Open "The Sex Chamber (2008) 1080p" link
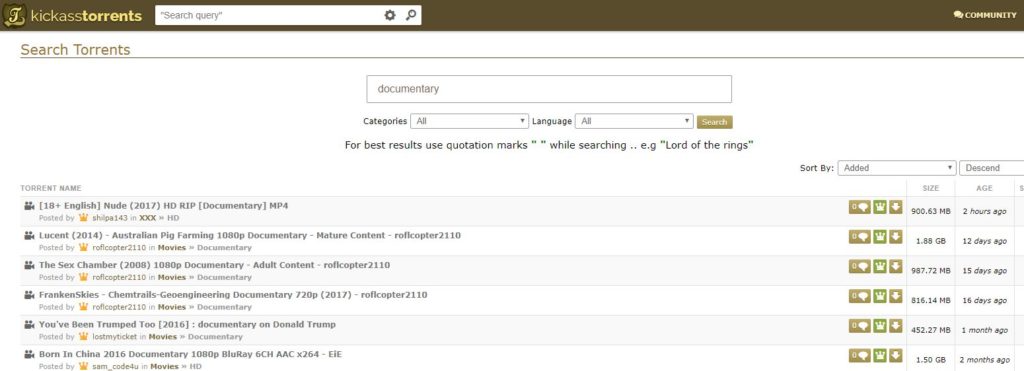The width and height of the screenshot is (1024, 371). 214,265
